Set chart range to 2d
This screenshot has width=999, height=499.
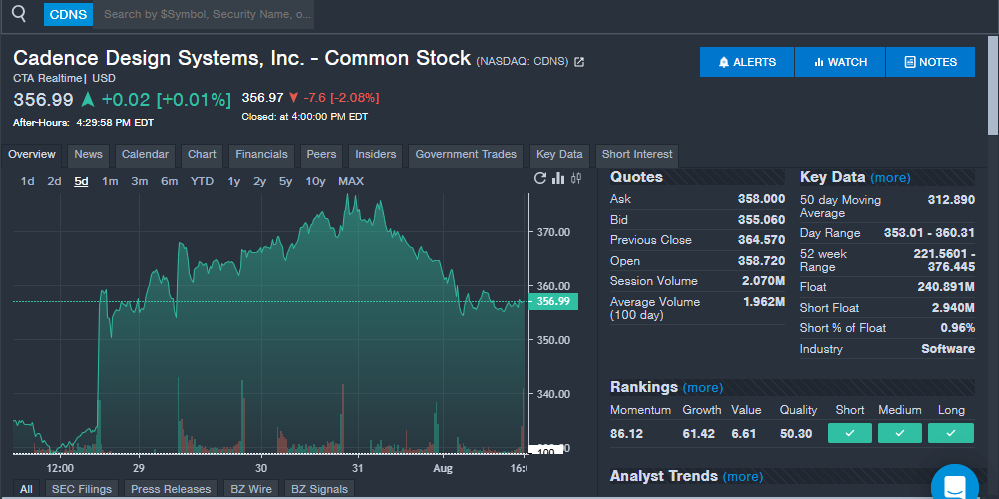tap(54, 182)
